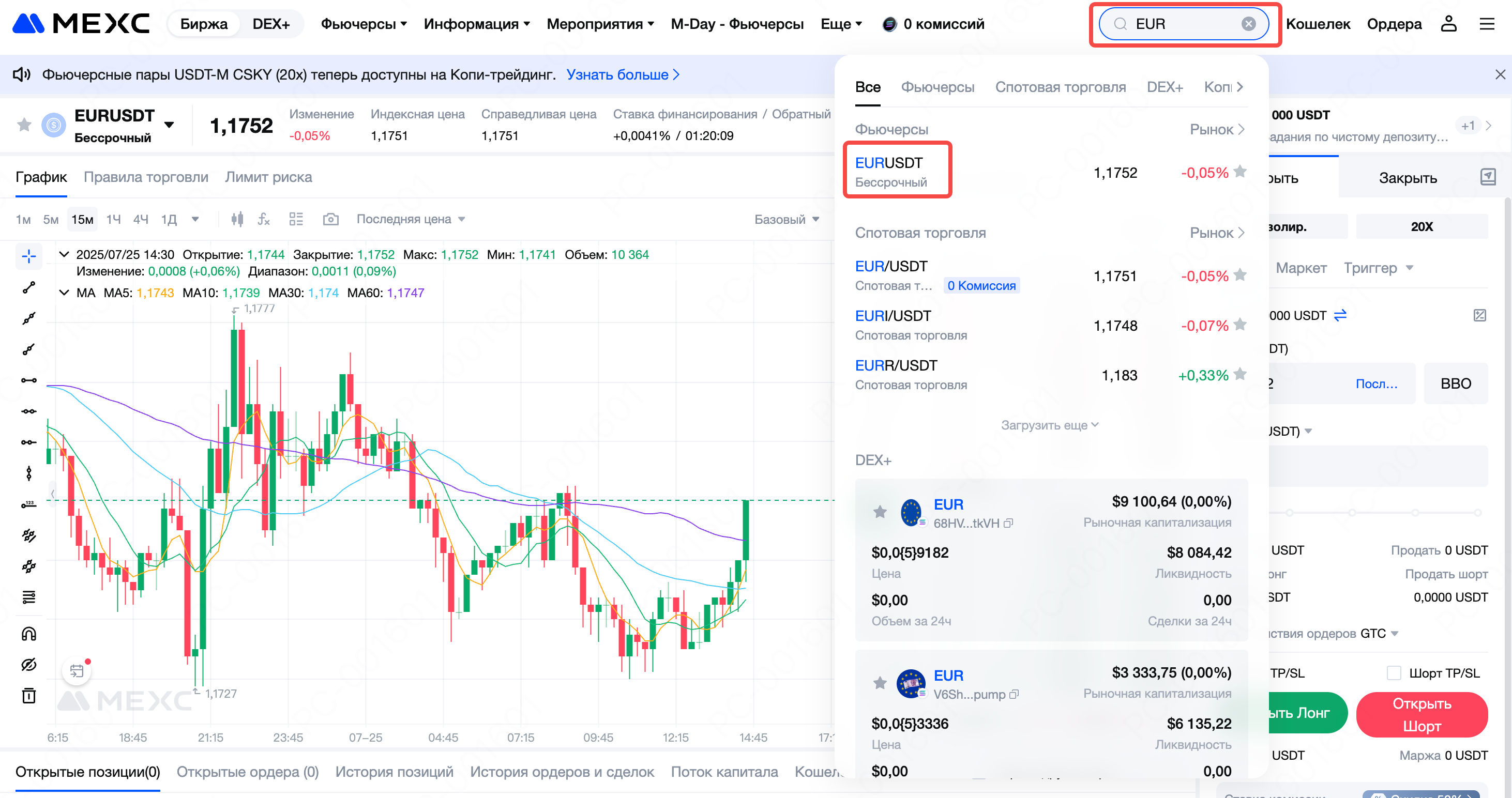Expand more timeframe options arrow
1512x798 pixels.
point(195,219)
